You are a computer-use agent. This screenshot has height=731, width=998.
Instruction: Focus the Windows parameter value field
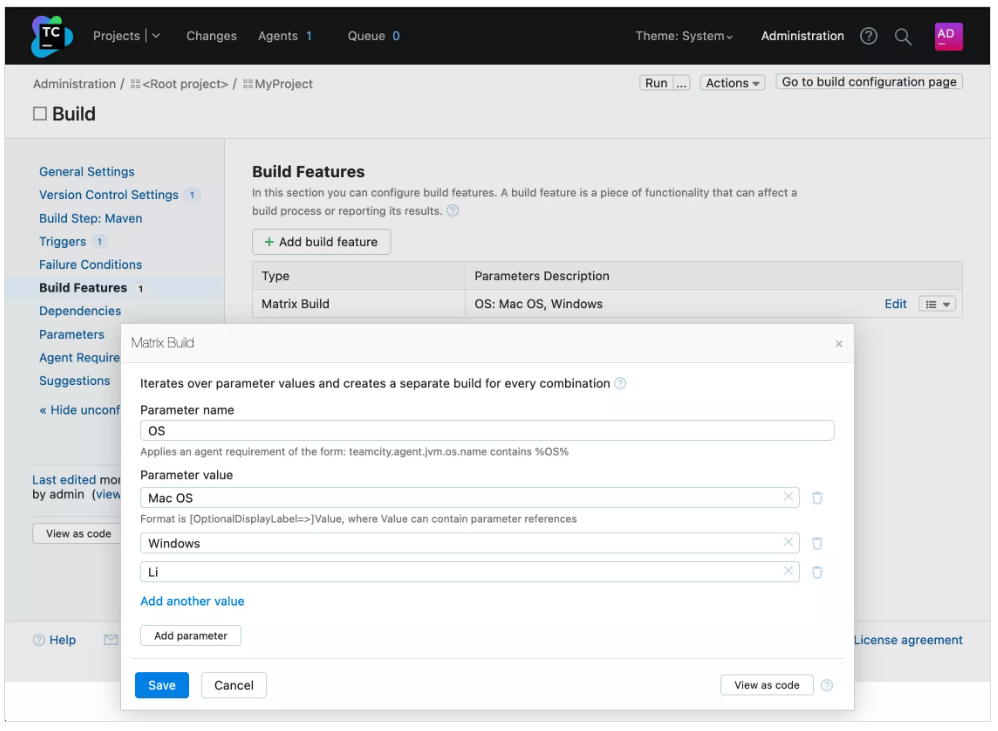(x=470, y=543)
